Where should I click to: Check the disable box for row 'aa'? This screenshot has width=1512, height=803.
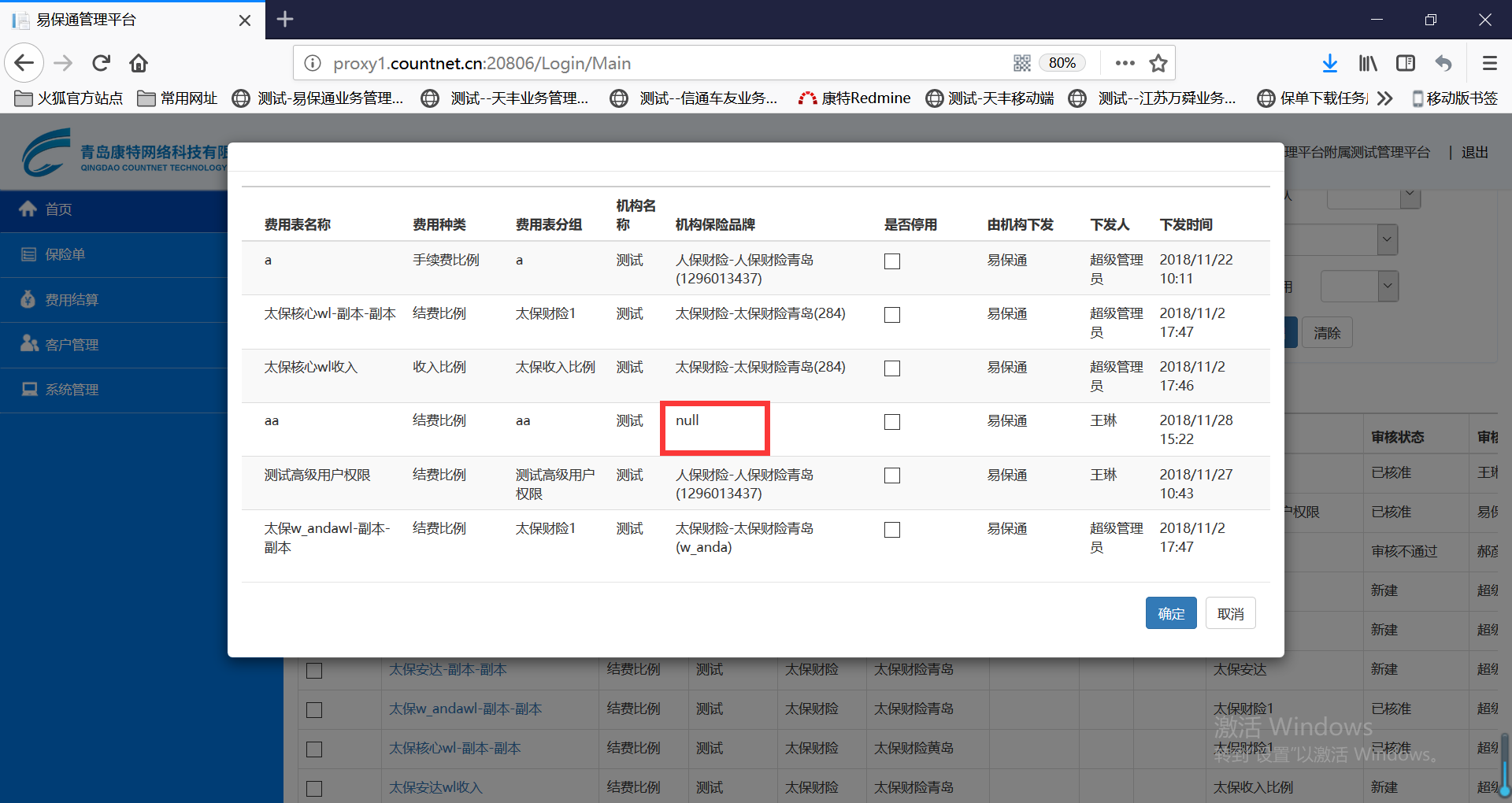891,422
